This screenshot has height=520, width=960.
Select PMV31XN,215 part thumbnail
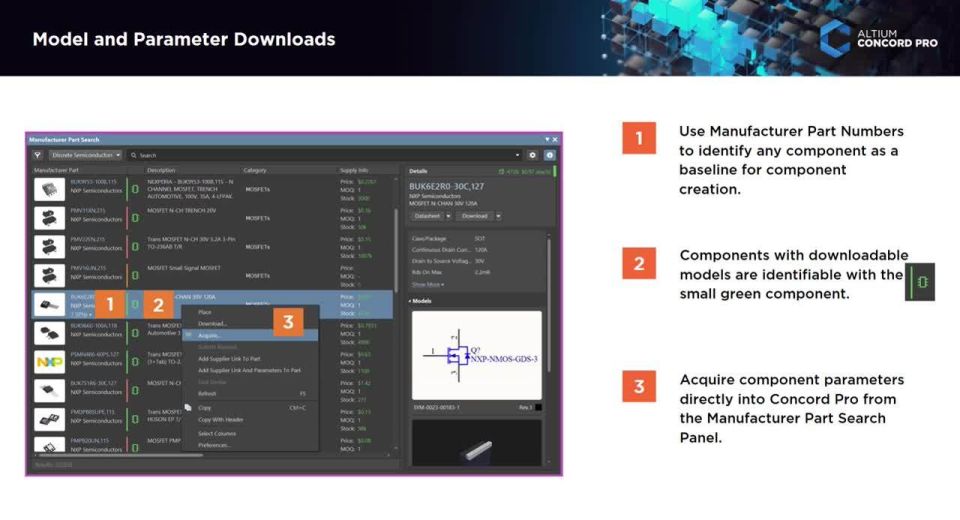coord(50,218)
